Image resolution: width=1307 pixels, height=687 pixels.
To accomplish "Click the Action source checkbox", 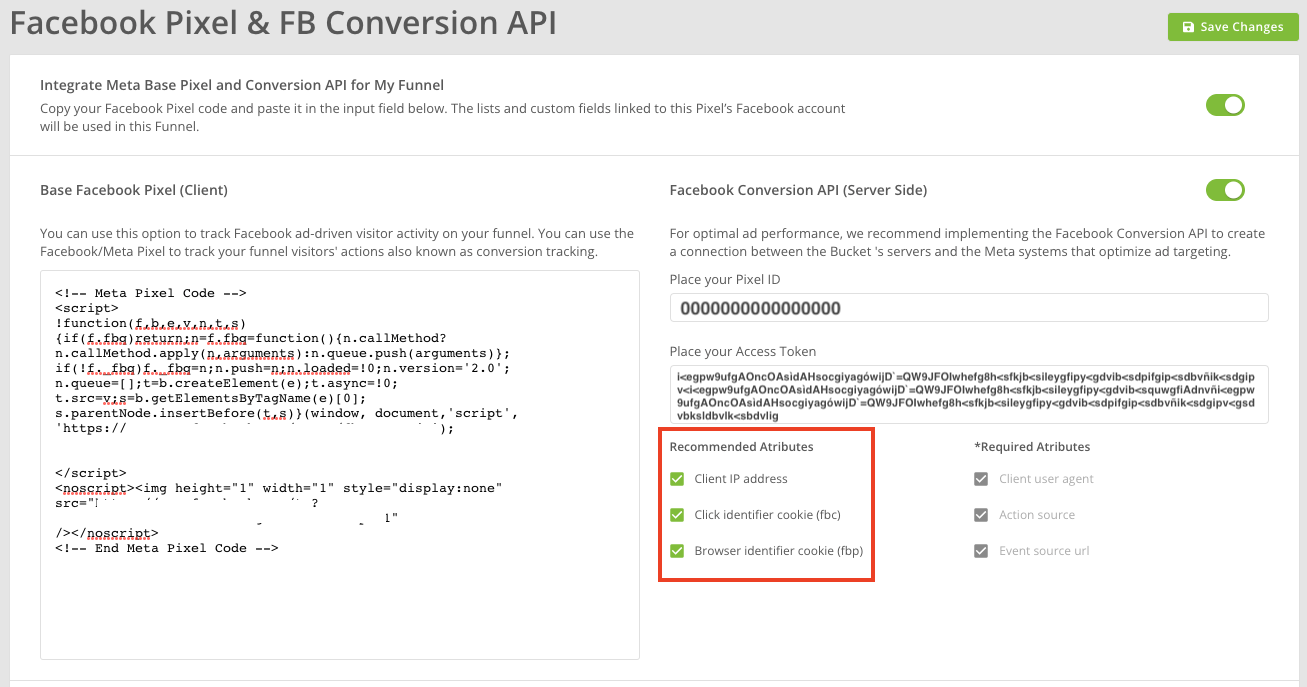I will (981, 515).
